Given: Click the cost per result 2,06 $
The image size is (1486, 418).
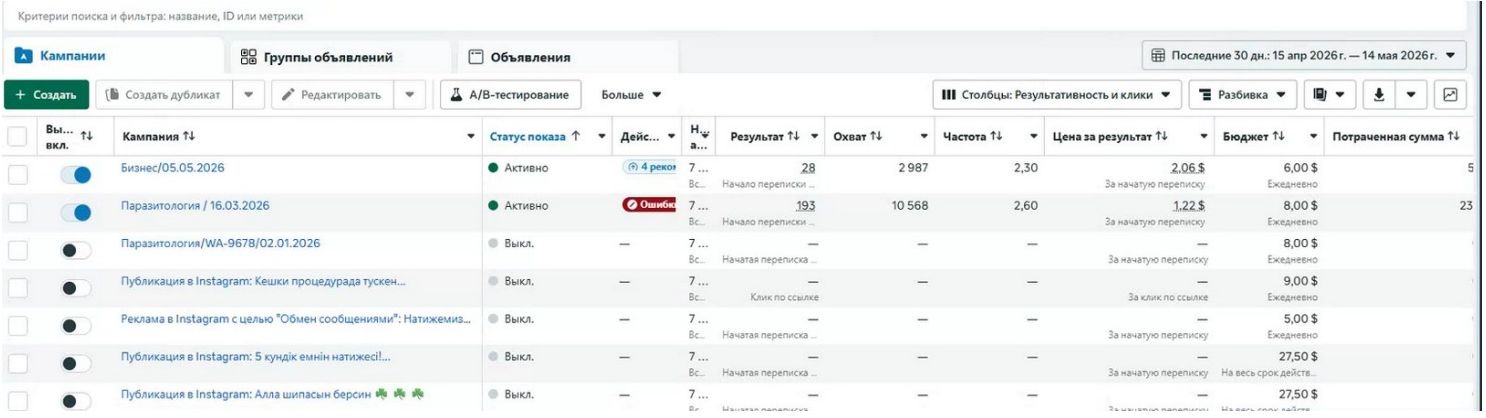Looking at the screenshot, I should pos(1188,168).
